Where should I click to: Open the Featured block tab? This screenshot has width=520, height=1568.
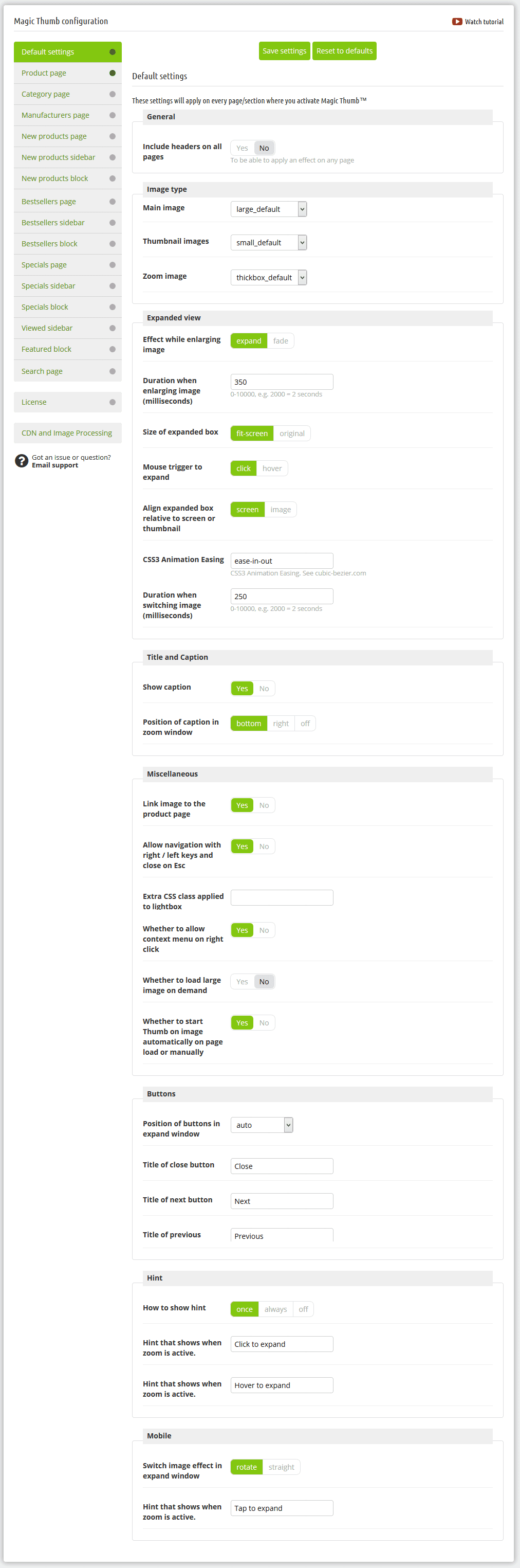point(67,349)
